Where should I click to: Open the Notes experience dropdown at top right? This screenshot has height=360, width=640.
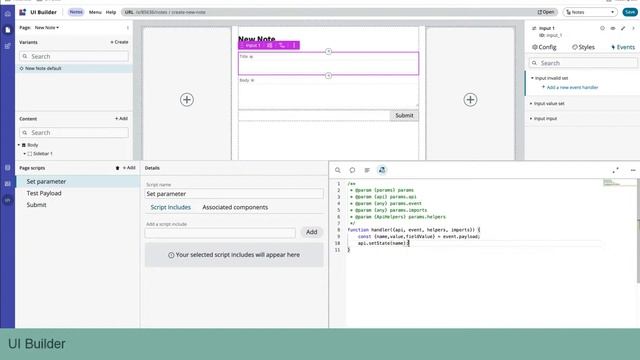[x=590, y=12]
